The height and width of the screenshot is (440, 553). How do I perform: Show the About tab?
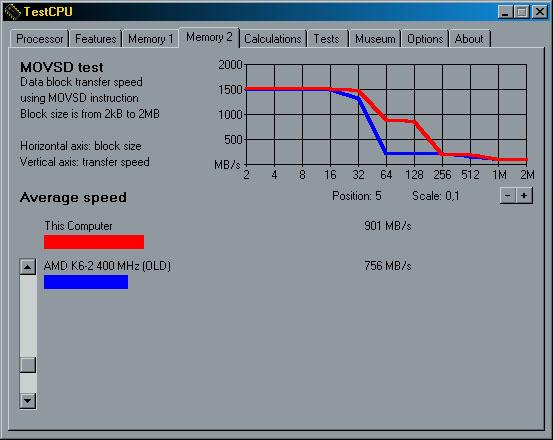[x=469, y=38]
